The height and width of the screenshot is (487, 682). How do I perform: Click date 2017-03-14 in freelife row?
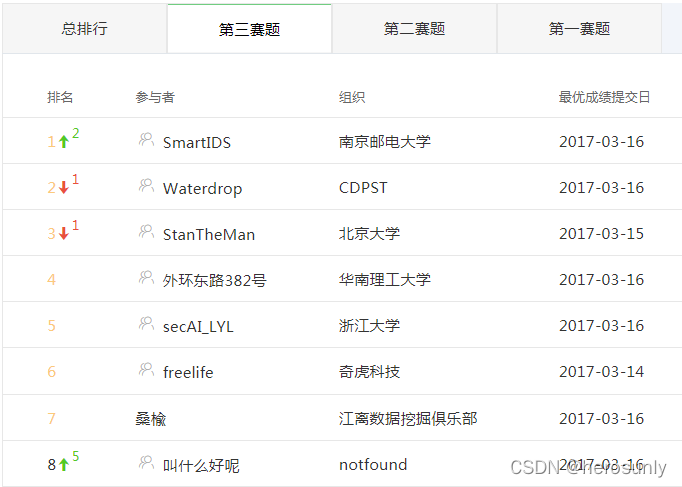click(x=601, y=372)
